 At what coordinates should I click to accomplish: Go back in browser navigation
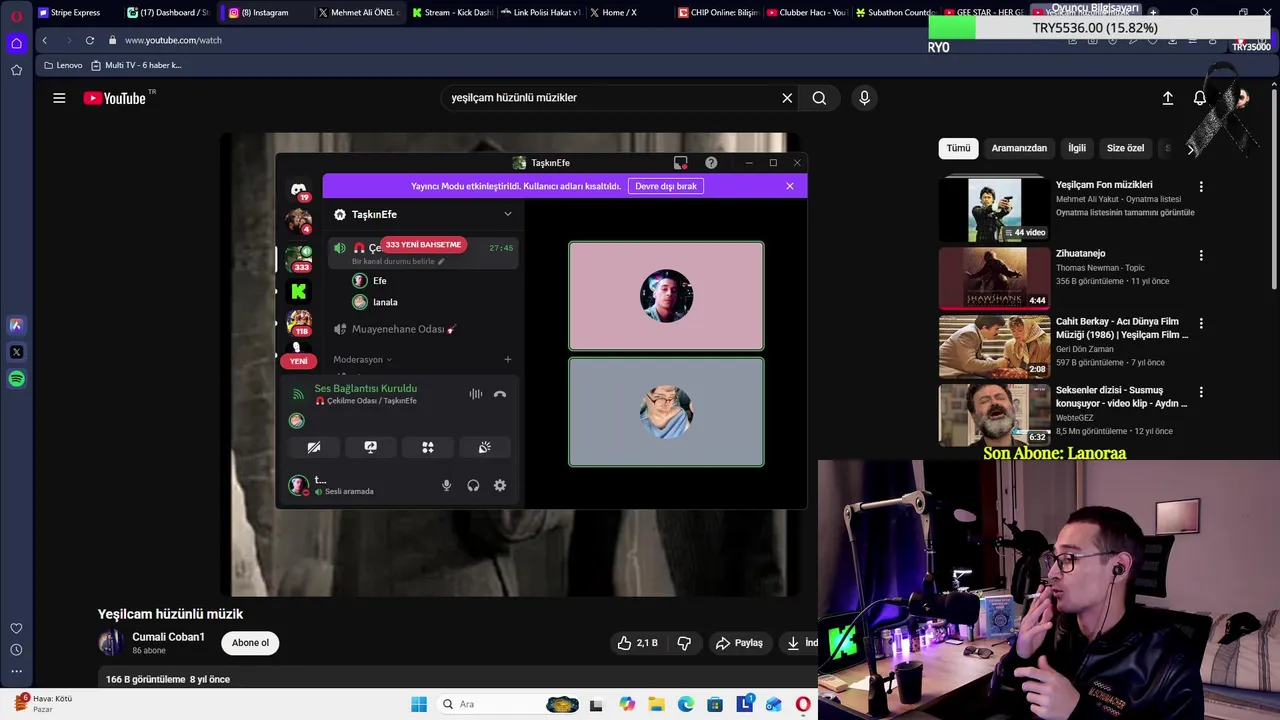click(44, 40)
